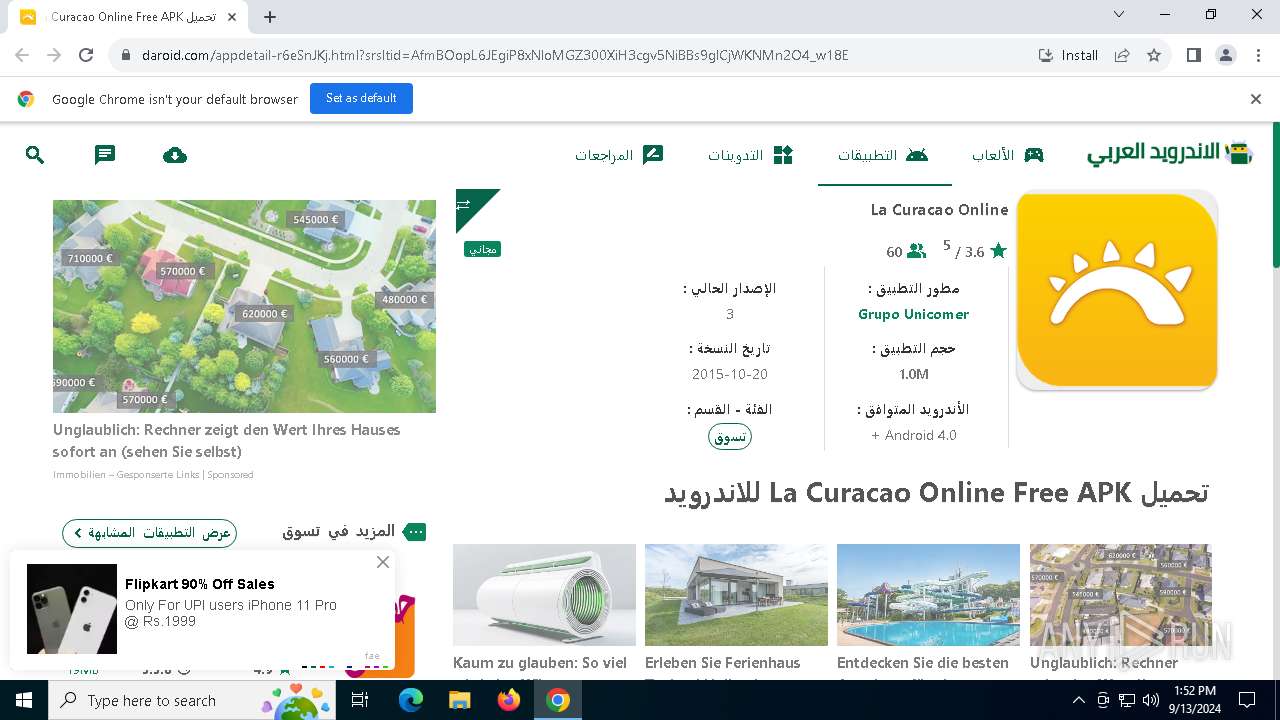Viewport: 1280px width, 720px height.
Task: Dismiss the default browser notification bar
Action: pyautogui.click(x=1256, y=99)
